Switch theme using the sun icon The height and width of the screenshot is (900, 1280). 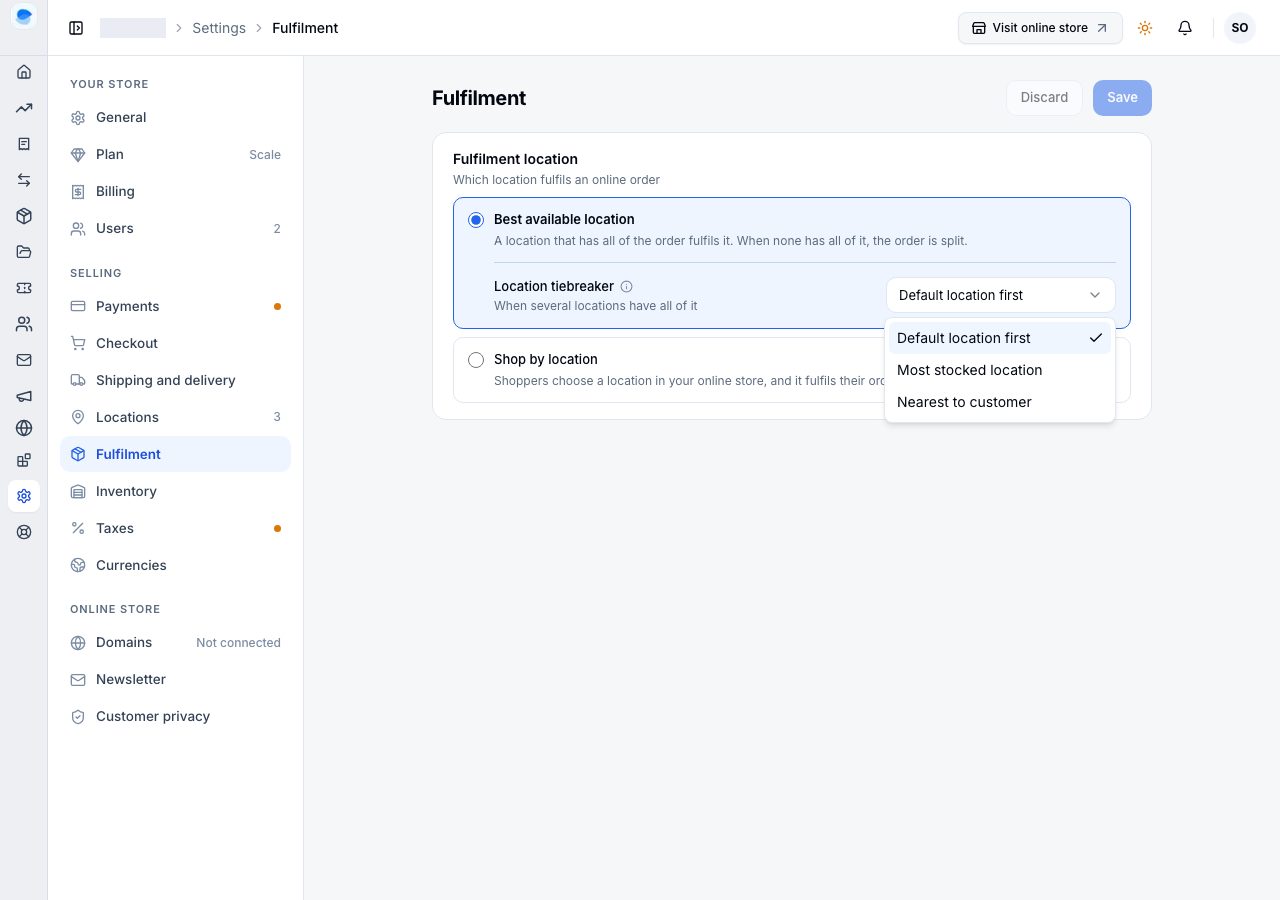pyautogui.click(x=1145, y=28)
